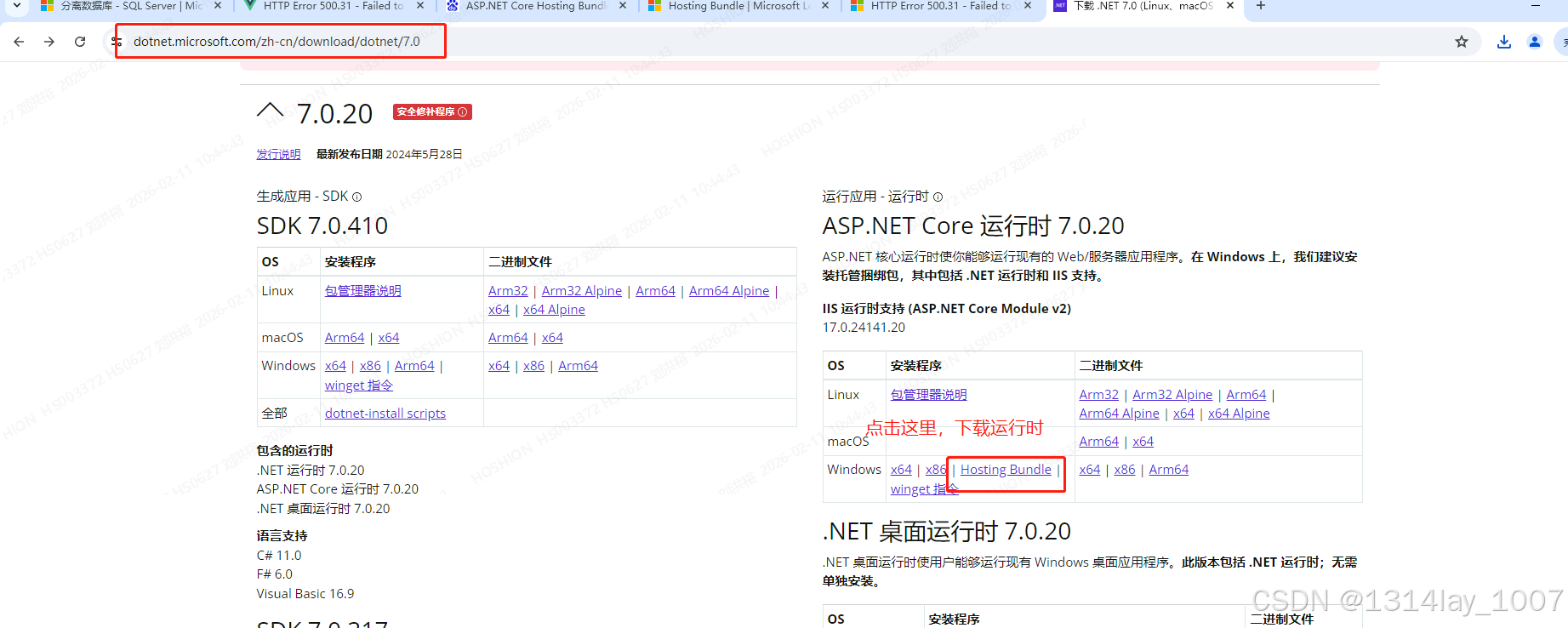This screenshot has width=1568, height=628.
Task: Collapse the 7.0.20 release section chevron
Action: coord(271,111)
